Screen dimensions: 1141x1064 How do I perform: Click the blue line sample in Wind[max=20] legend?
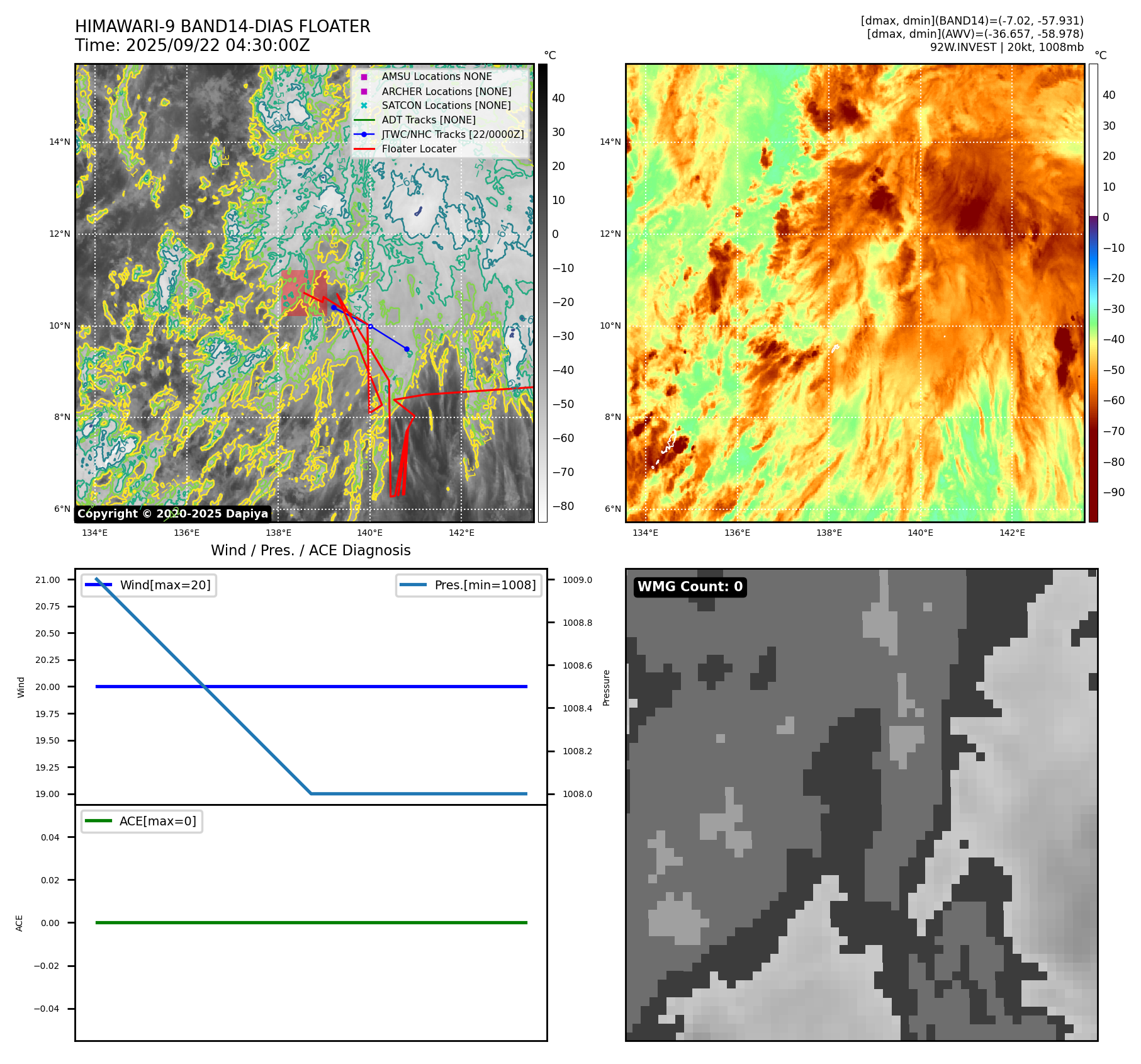point(98,585)
